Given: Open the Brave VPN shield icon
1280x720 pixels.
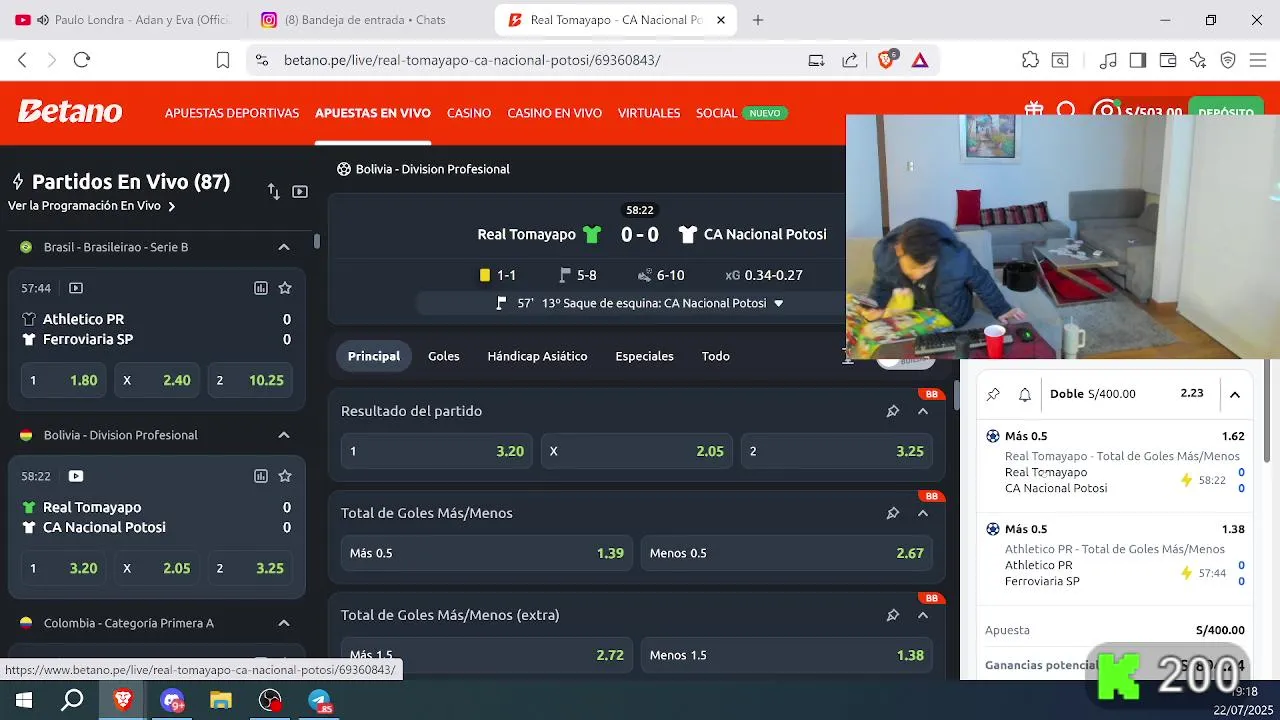Looking at the screenshot, I should (x=1228, y=60).
